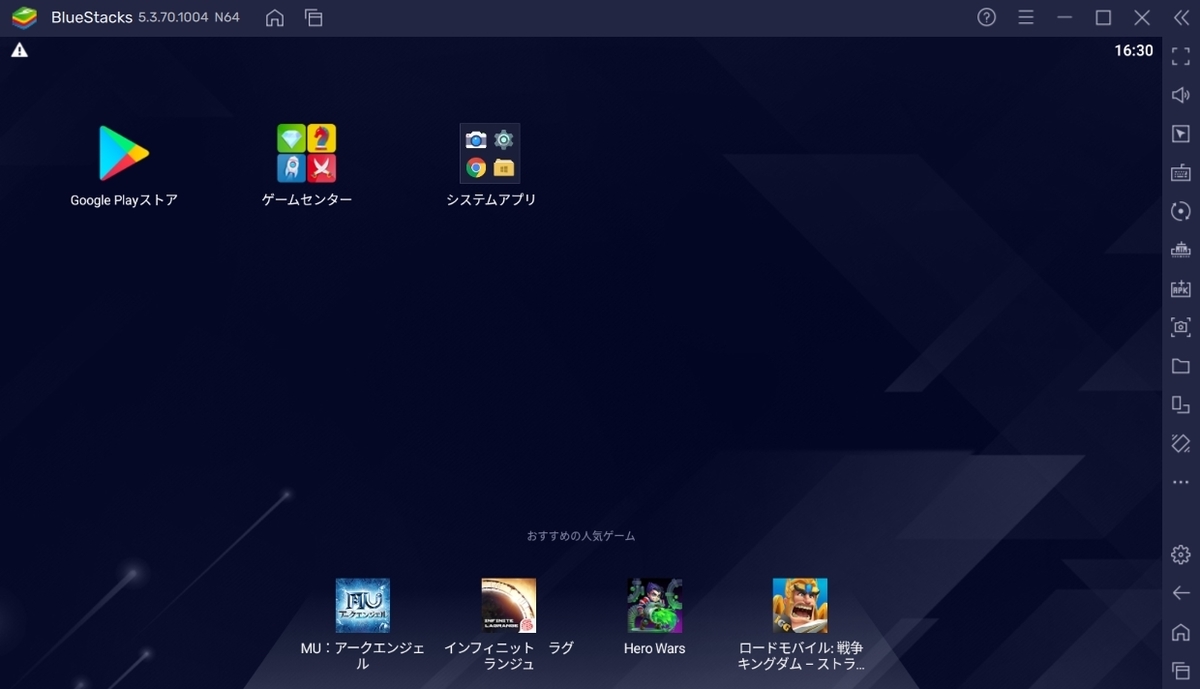Click the sync/rotate circle icon in sidebar
1200x689 pixels.
tap(1181, 211)
